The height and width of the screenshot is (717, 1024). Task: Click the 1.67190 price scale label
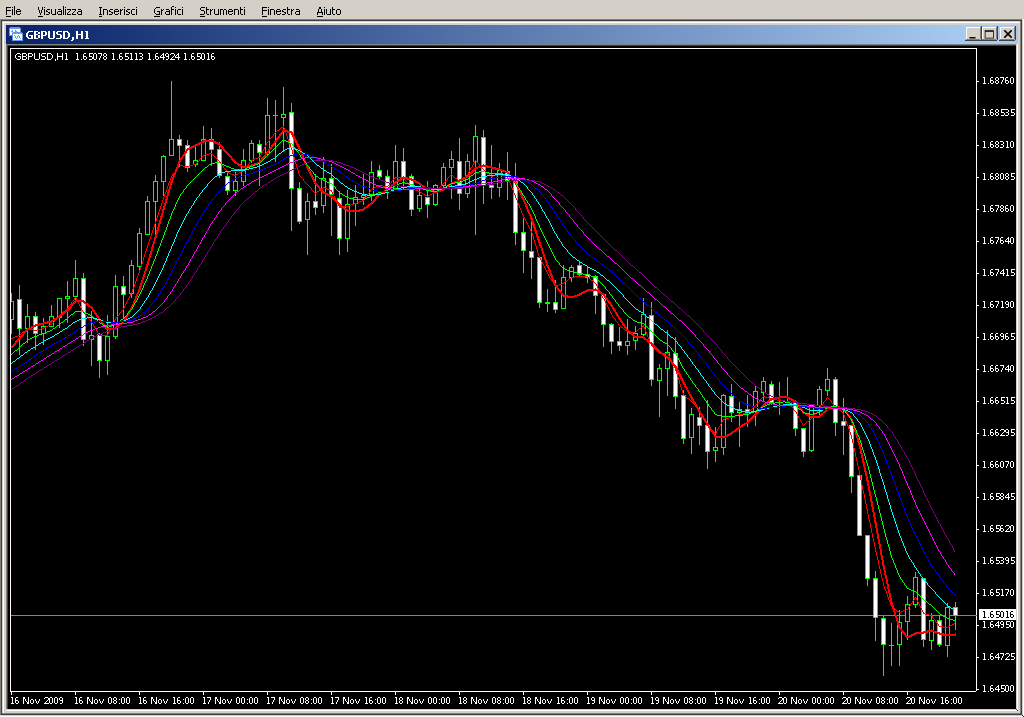click(999, 305)
